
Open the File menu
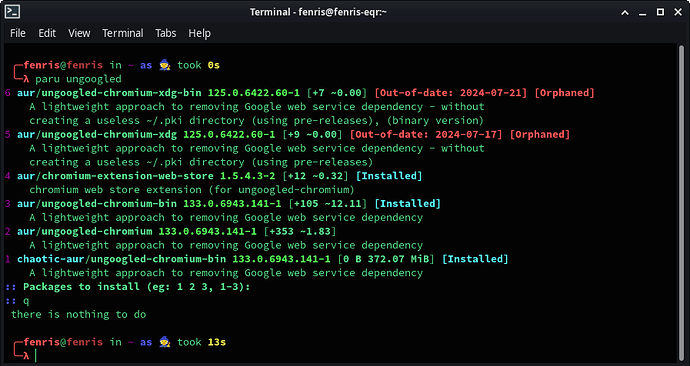pyautogui.click(x=18, y=33)
